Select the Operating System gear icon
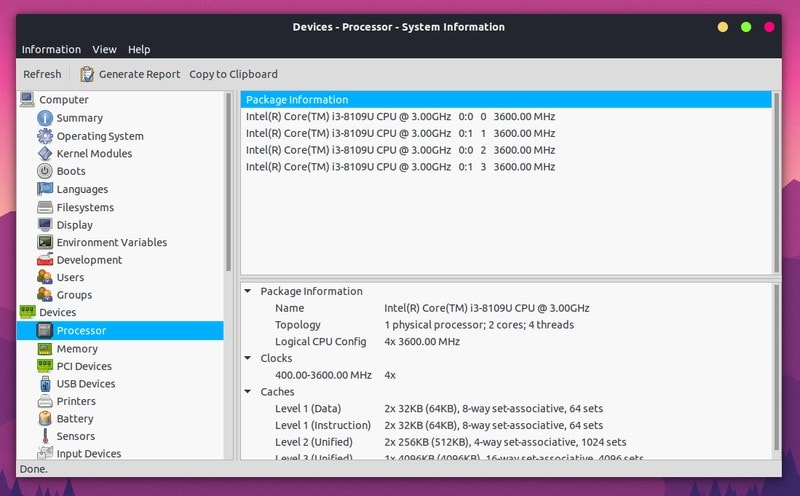 [x=45, y=136]
